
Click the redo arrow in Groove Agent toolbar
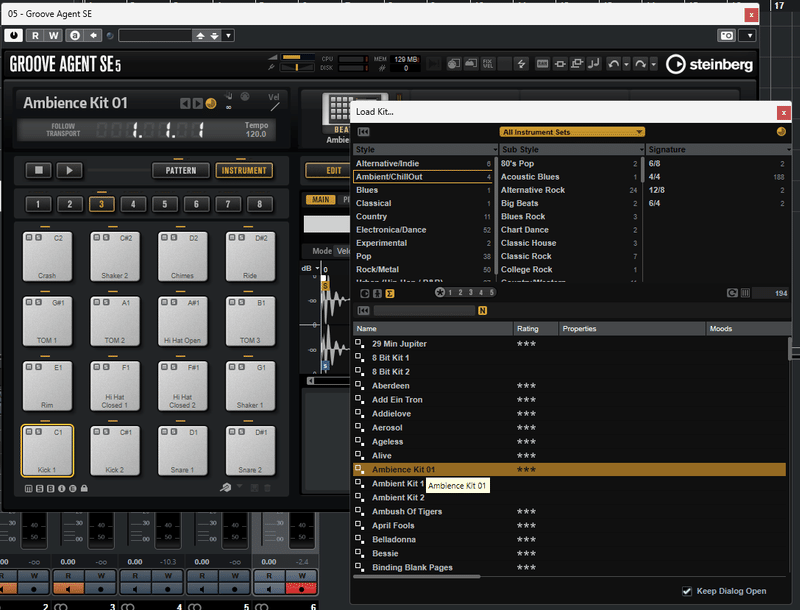point(640,64)
